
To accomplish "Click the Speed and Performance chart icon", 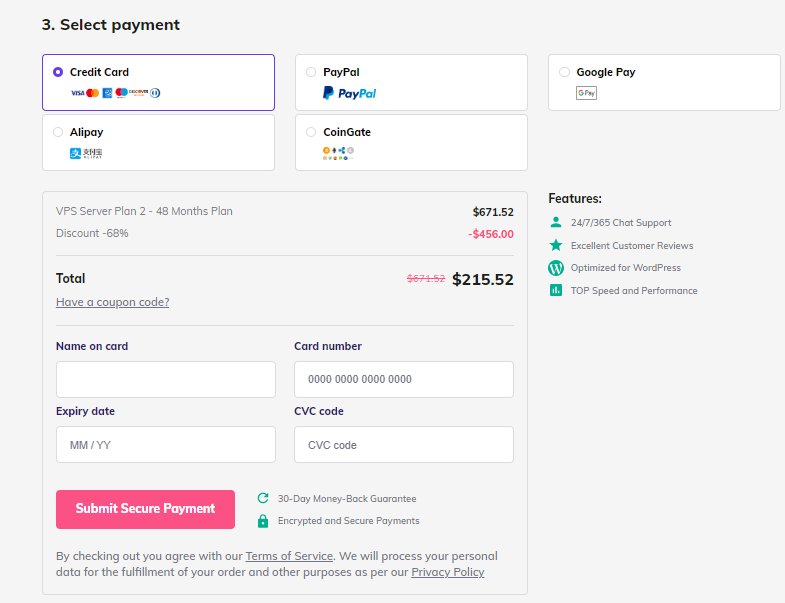I will point(556,290).
